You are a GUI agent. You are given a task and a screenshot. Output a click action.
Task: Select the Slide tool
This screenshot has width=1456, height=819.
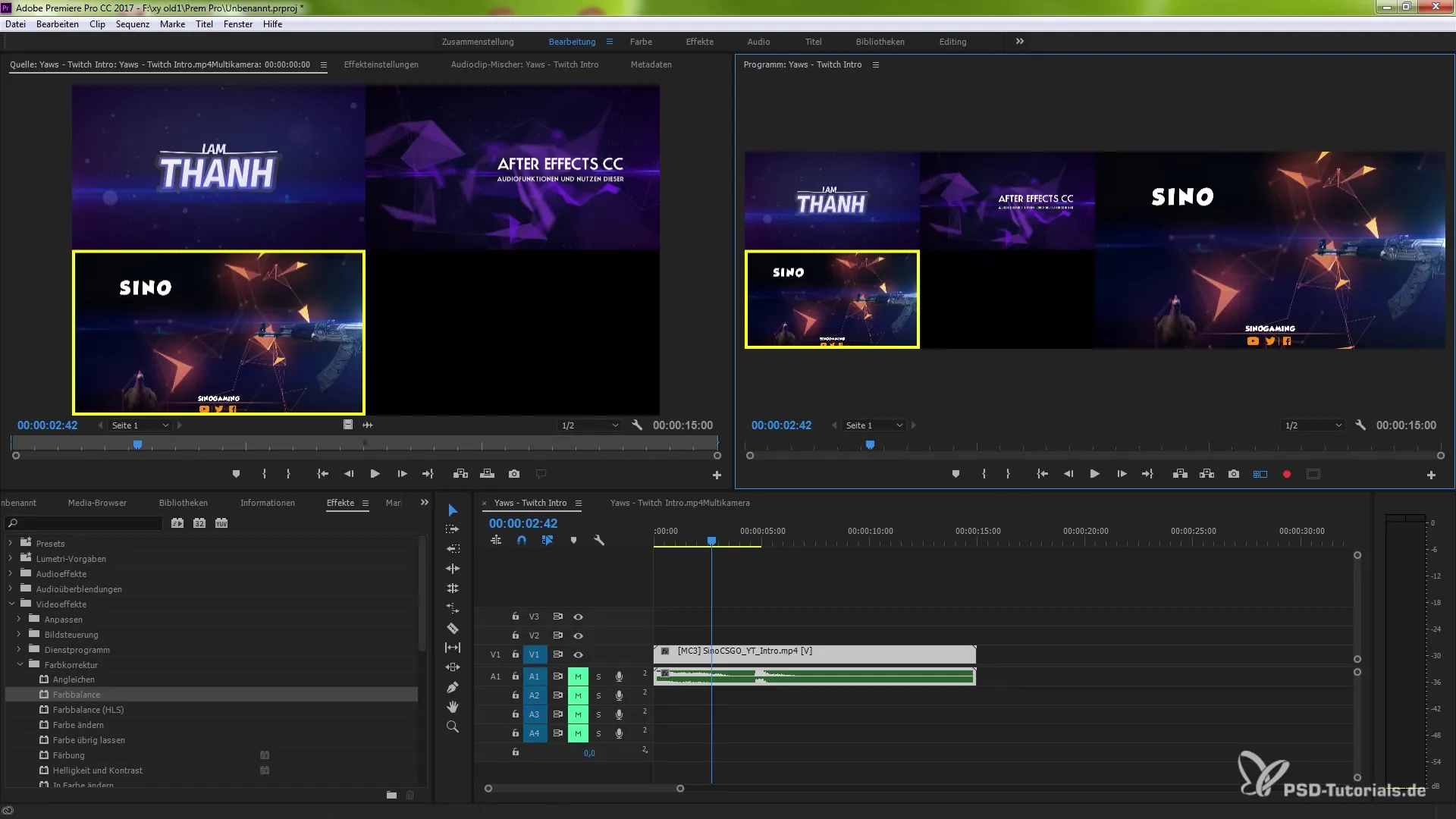(x=453, y=667)
